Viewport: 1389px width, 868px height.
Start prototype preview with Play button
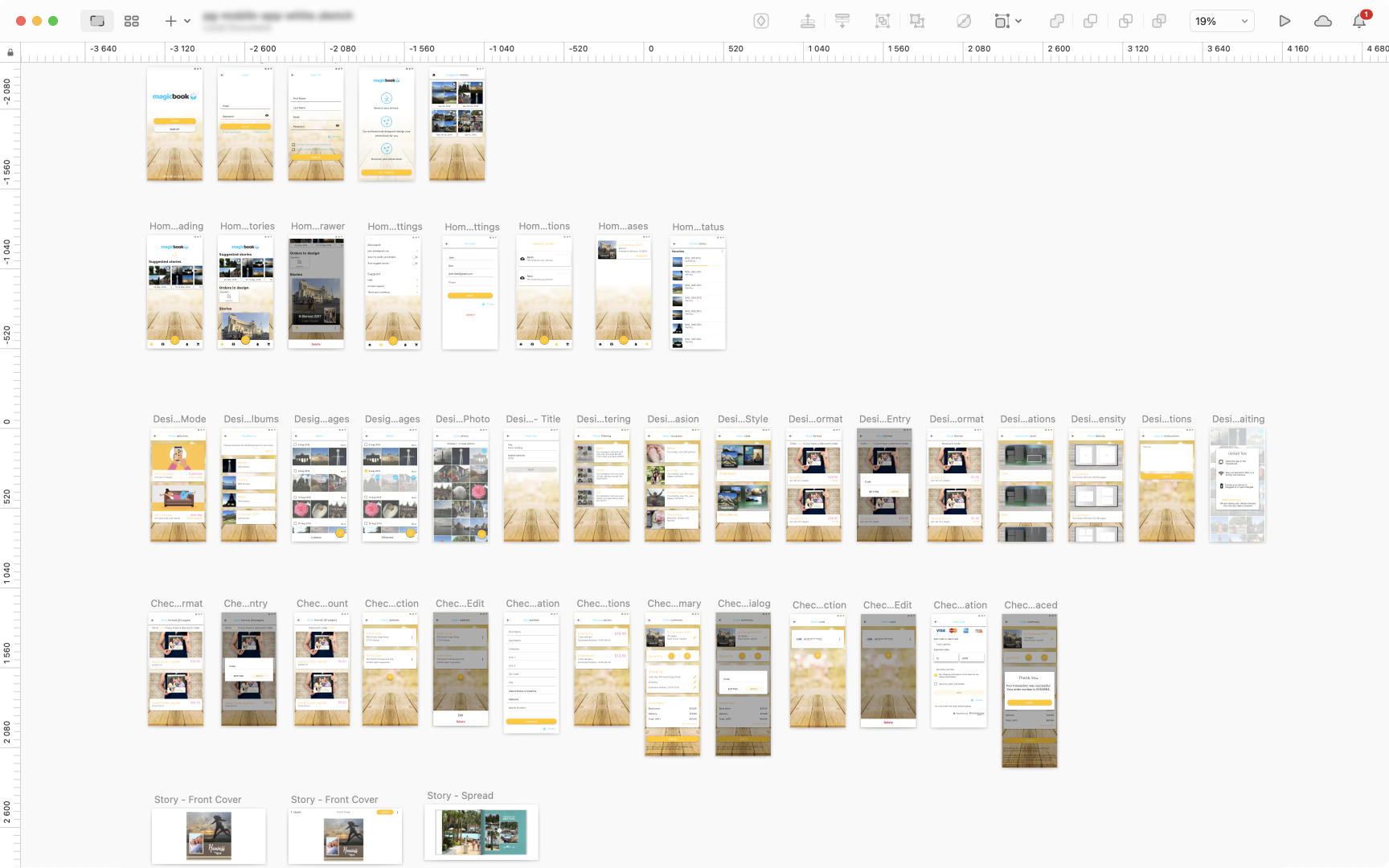1285,22
